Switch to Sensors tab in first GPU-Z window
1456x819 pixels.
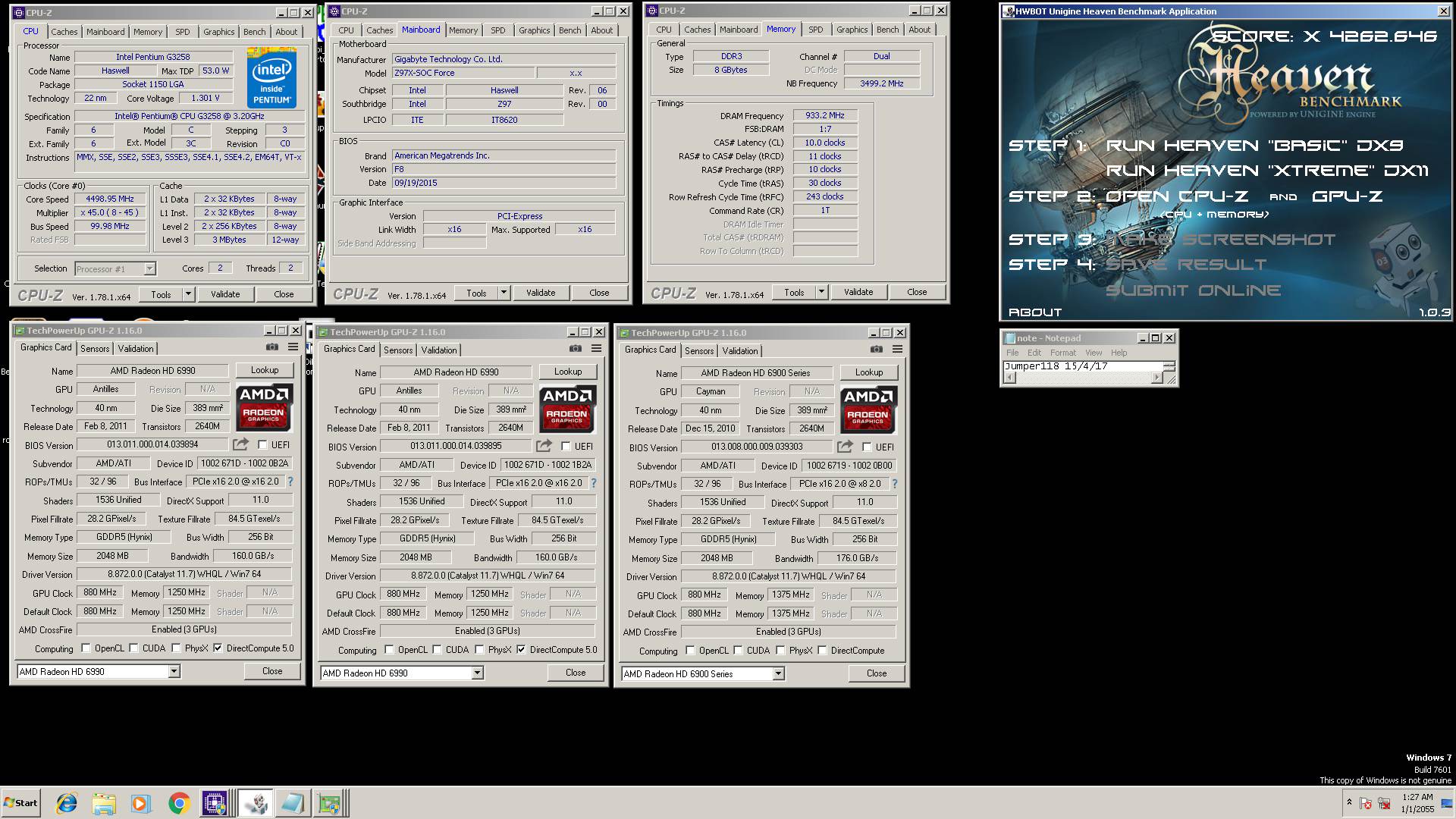click(95, 348)
